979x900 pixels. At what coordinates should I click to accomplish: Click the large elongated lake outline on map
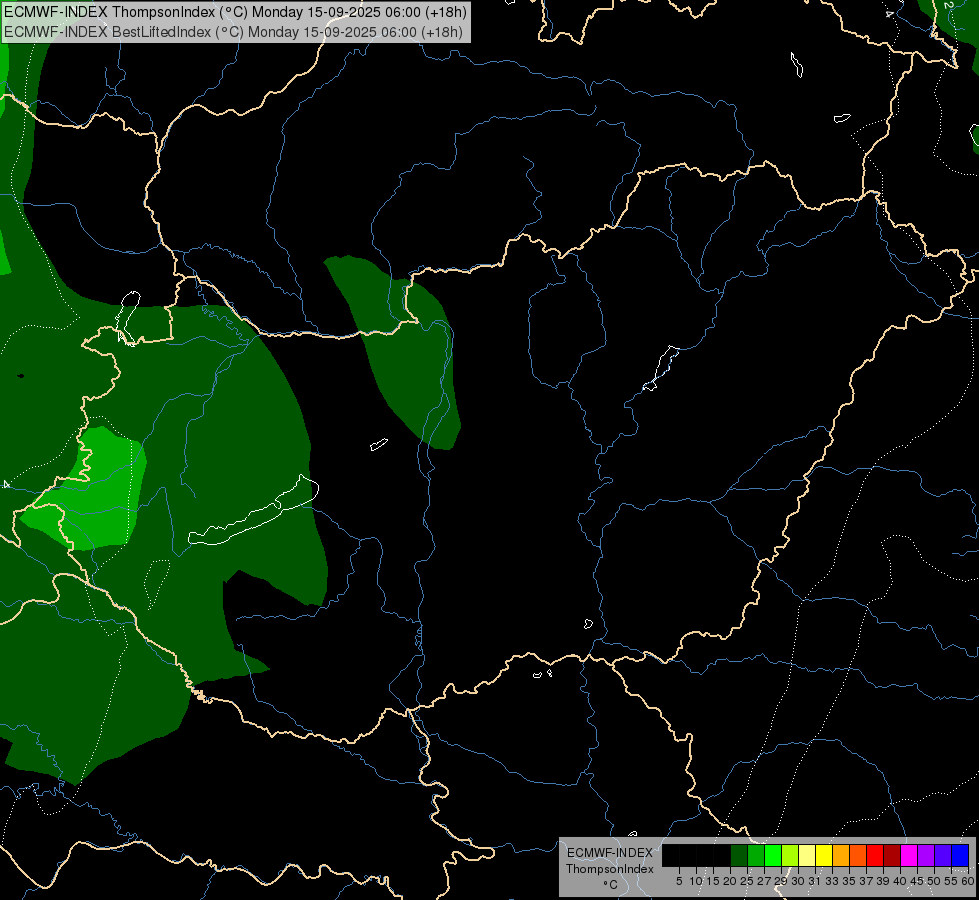254,516
